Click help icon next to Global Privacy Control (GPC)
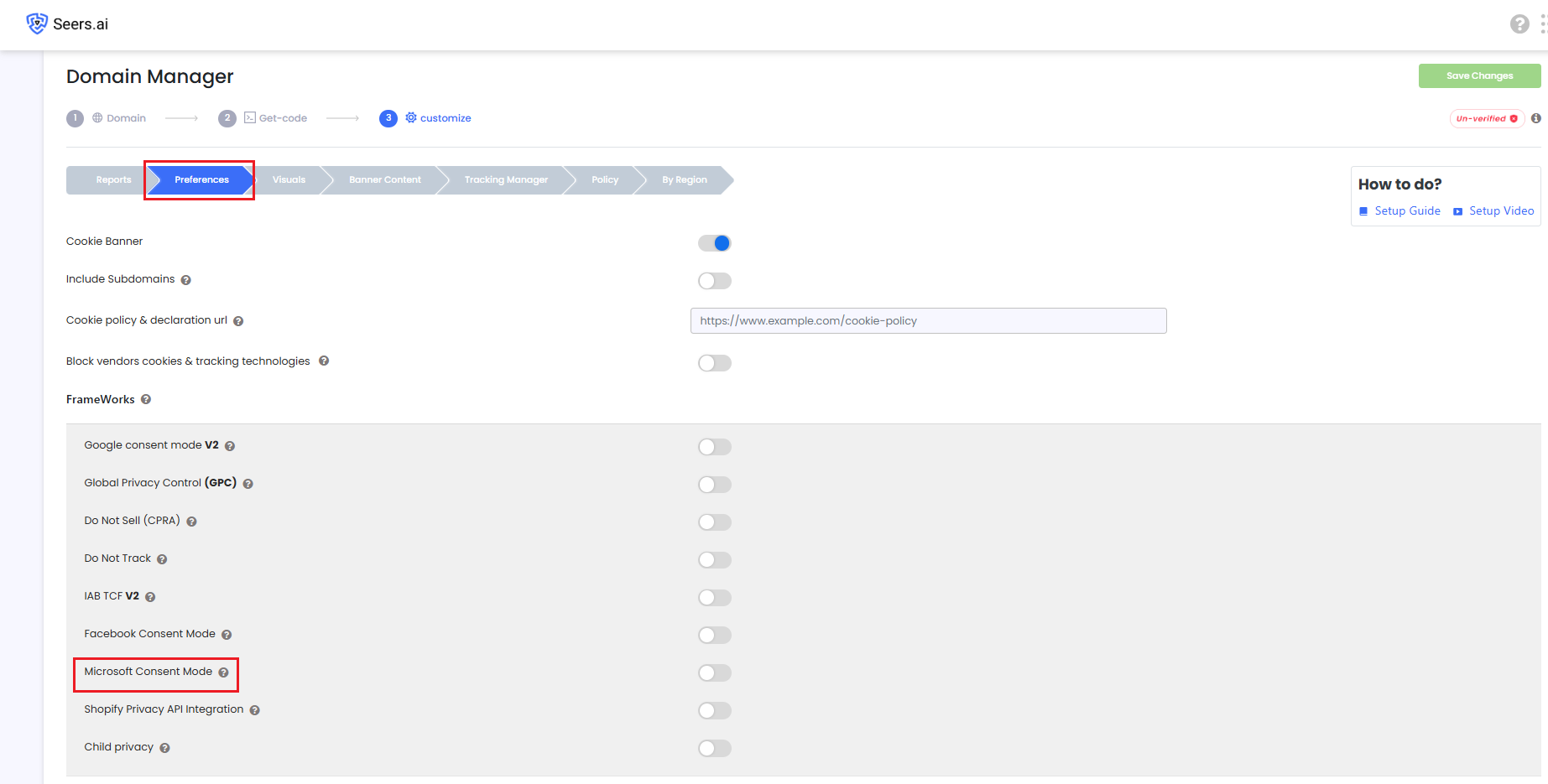Image resolution: width=1548 pixels, height=784 pixels. (x=248, y=484)
